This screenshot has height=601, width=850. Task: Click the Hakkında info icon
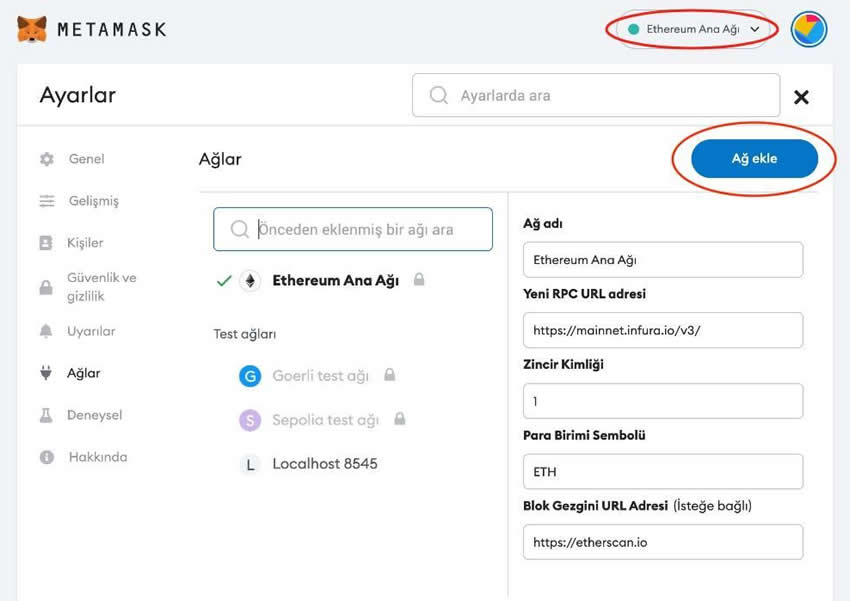pyautogui.click(x=46, y=457)
